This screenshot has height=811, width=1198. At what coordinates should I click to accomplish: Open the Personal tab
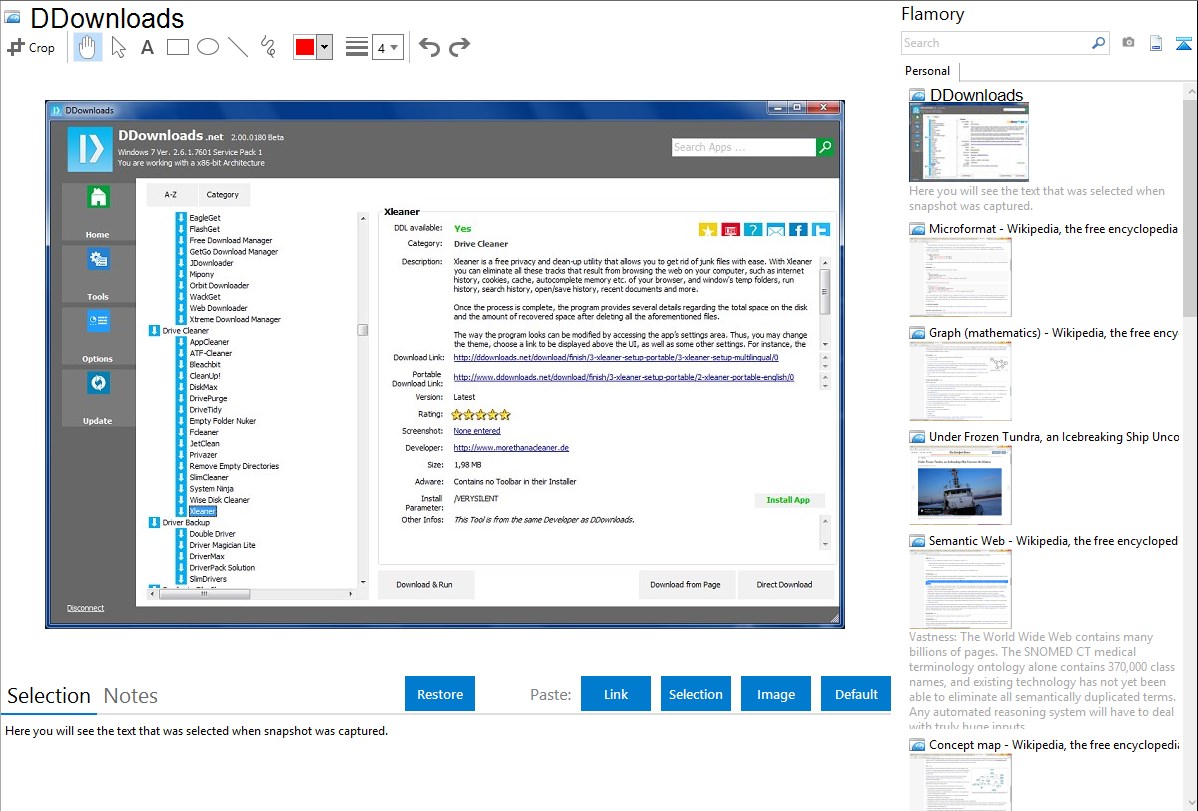coord(928,71)
